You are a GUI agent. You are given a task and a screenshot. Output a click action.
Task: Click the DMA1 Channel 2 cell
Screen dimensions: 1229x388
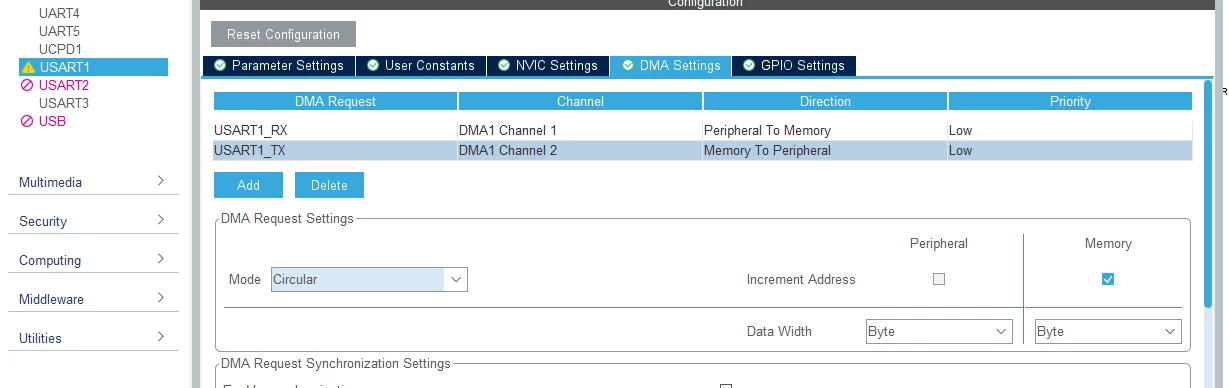(580, 151)
